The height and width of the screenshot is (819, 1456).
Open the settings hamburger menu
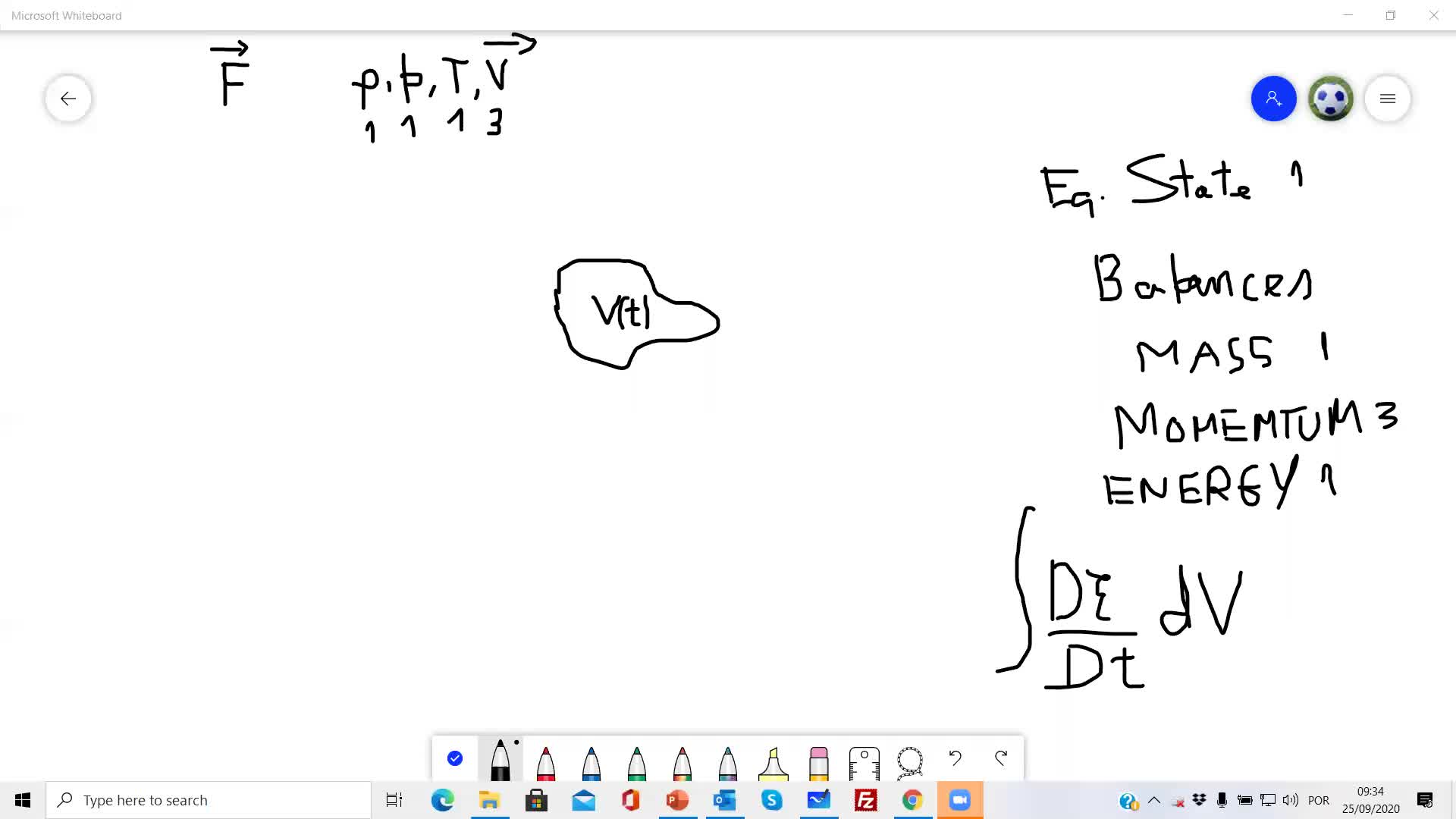point(1388,99)
